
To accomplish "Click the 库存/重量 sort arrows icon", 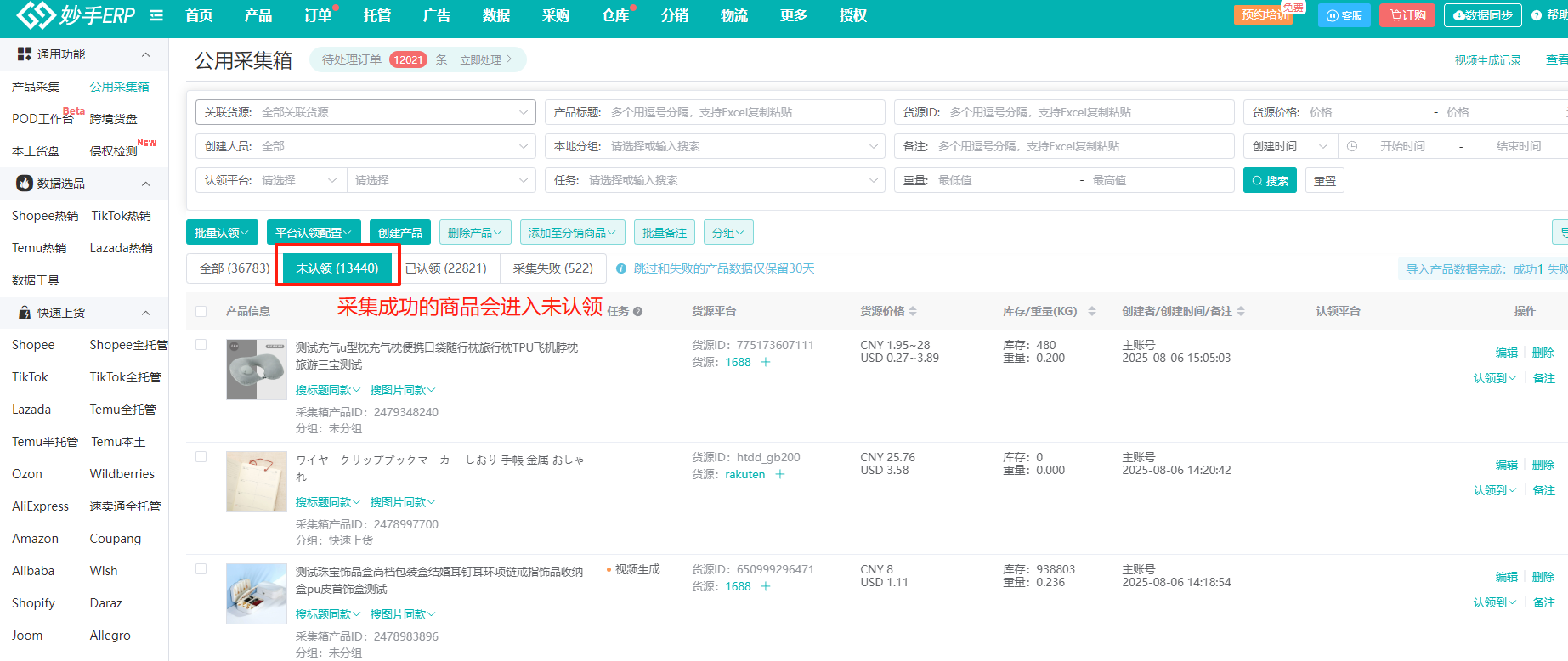I will click(x=1091, y=311).
